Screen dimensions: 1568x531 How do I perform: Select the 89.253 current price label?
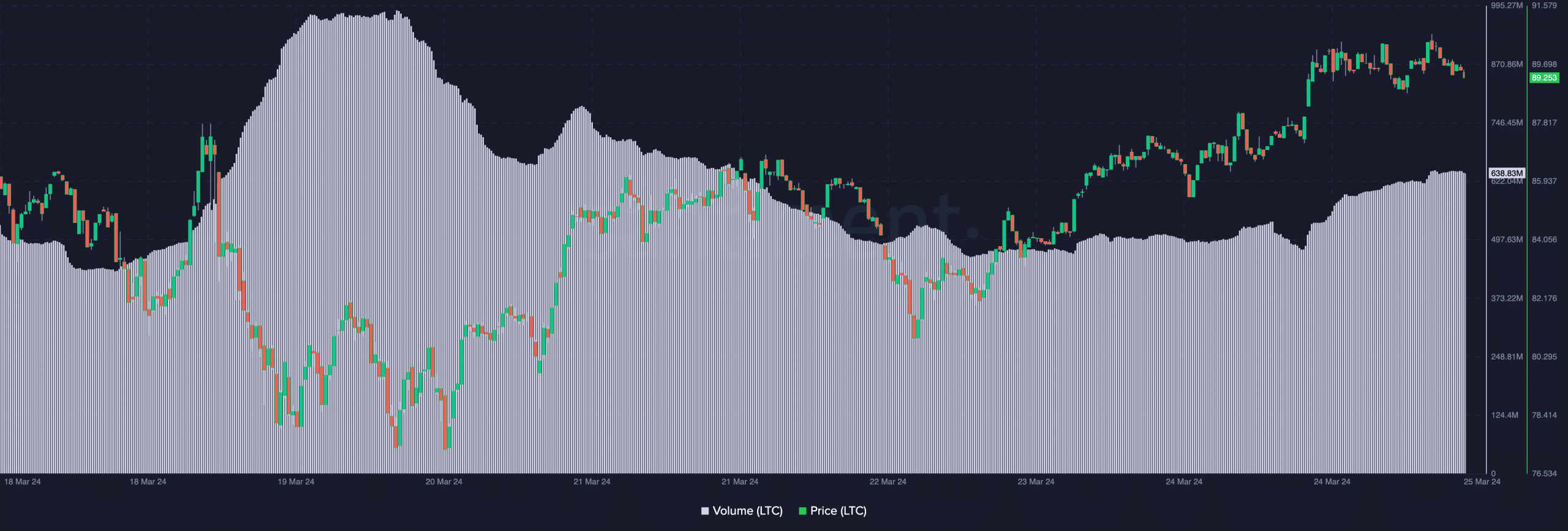coord(1544,78)
